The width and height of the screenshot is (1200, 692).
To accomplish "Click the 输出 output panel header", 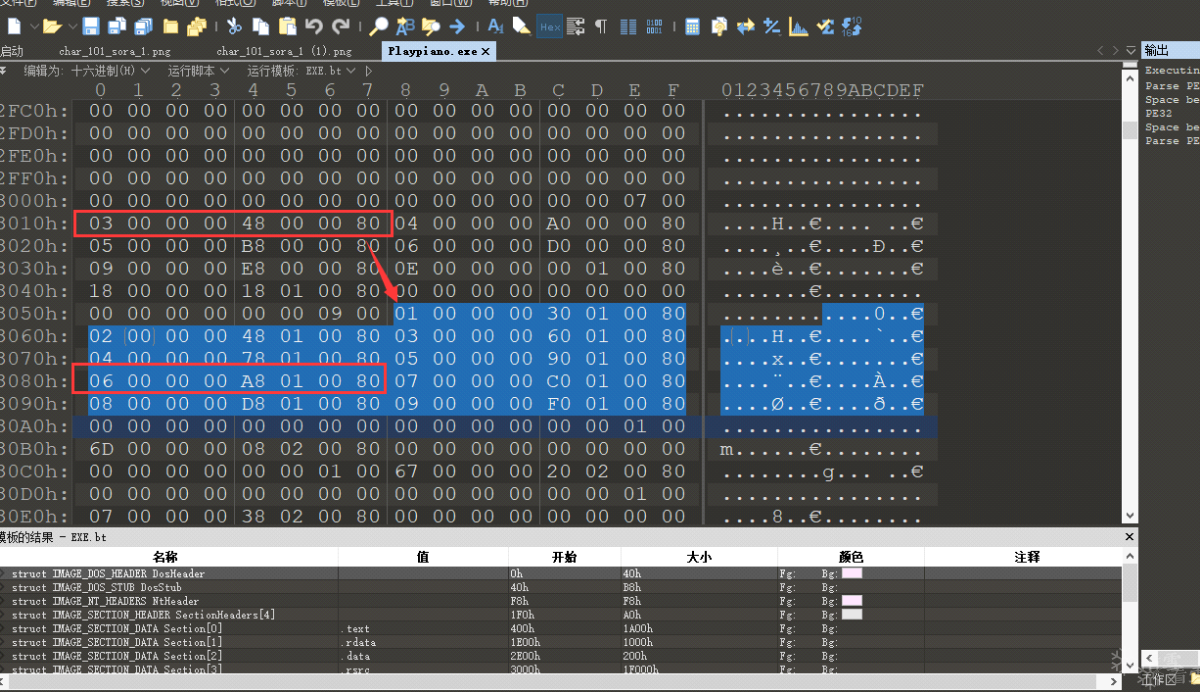I will pyautogui.click(x=1170, y=50).
